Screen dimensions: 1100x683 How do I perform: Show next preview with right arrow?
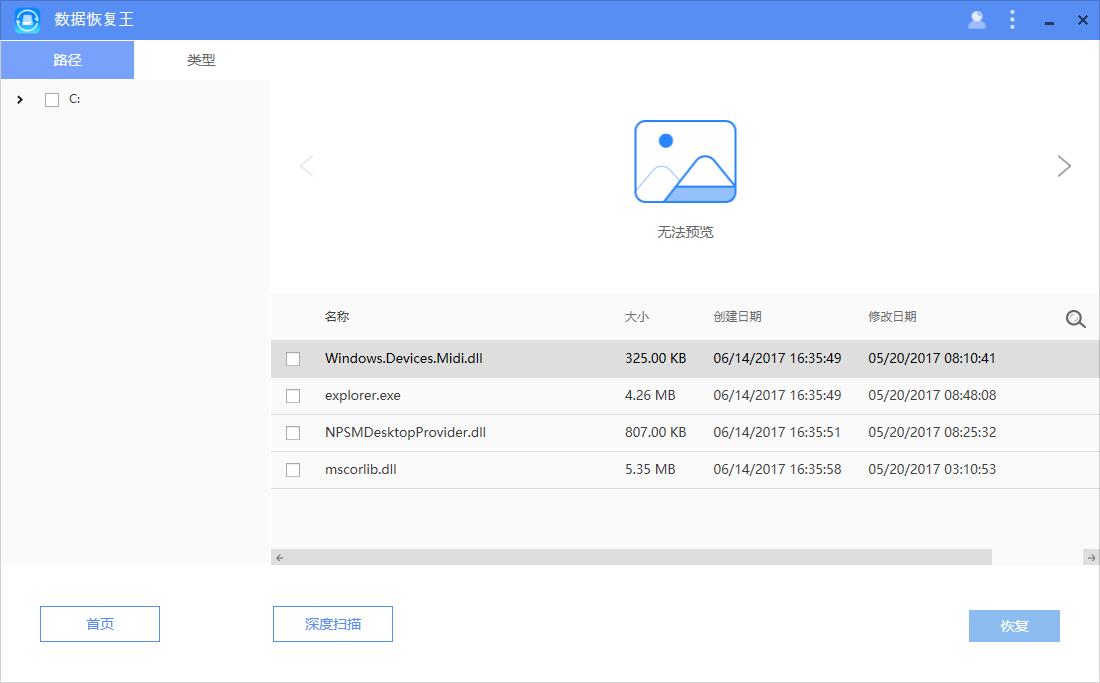(x=1064, y=166)
